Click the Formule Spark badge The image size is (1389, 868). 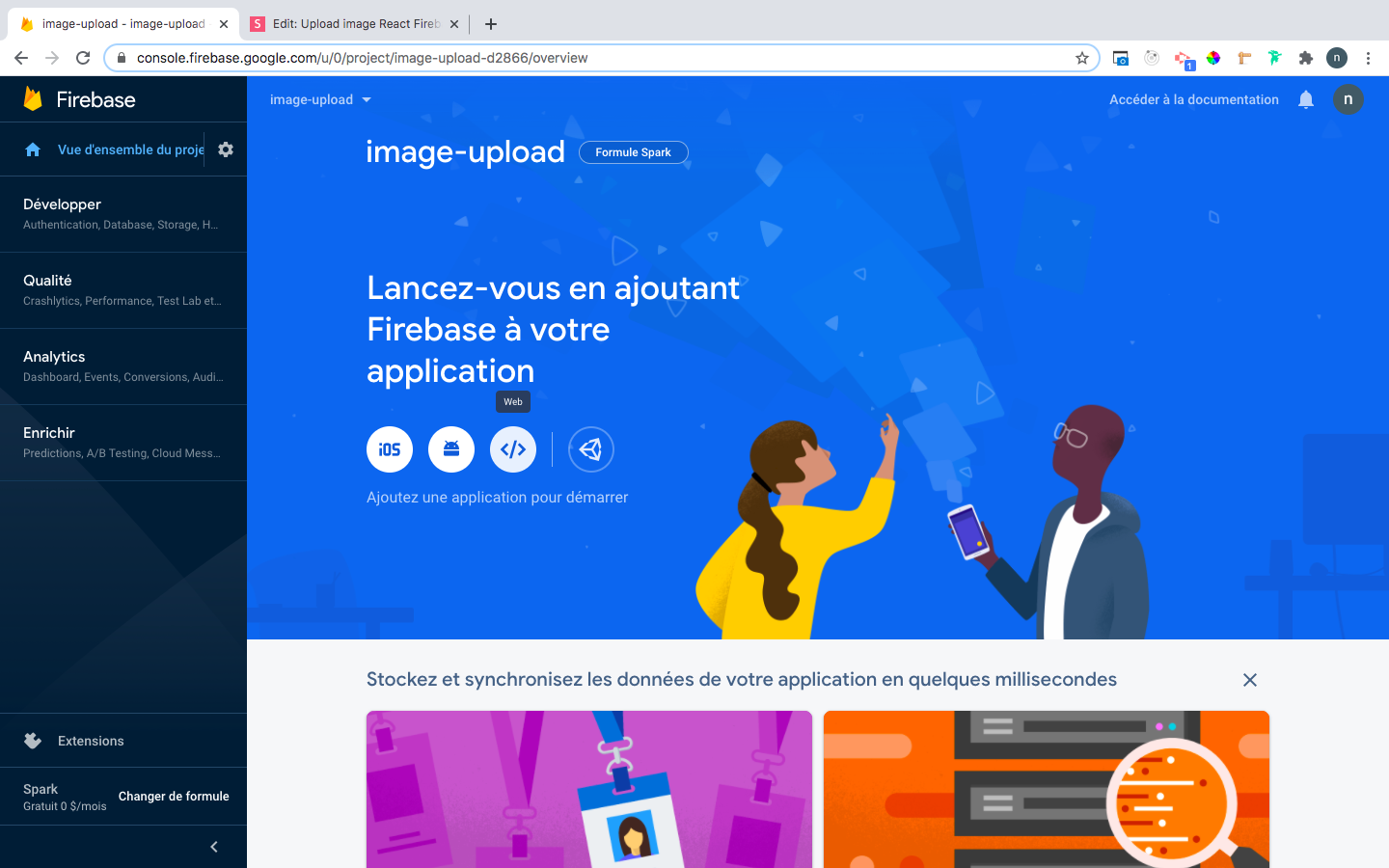633,152
